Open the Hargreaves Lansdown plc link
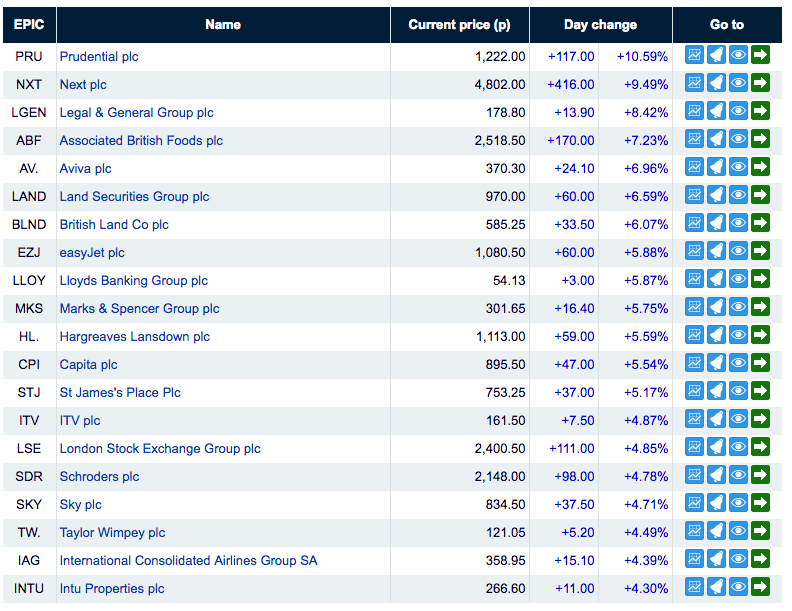This screenshot has width=792, height=611. click(135, 336)
